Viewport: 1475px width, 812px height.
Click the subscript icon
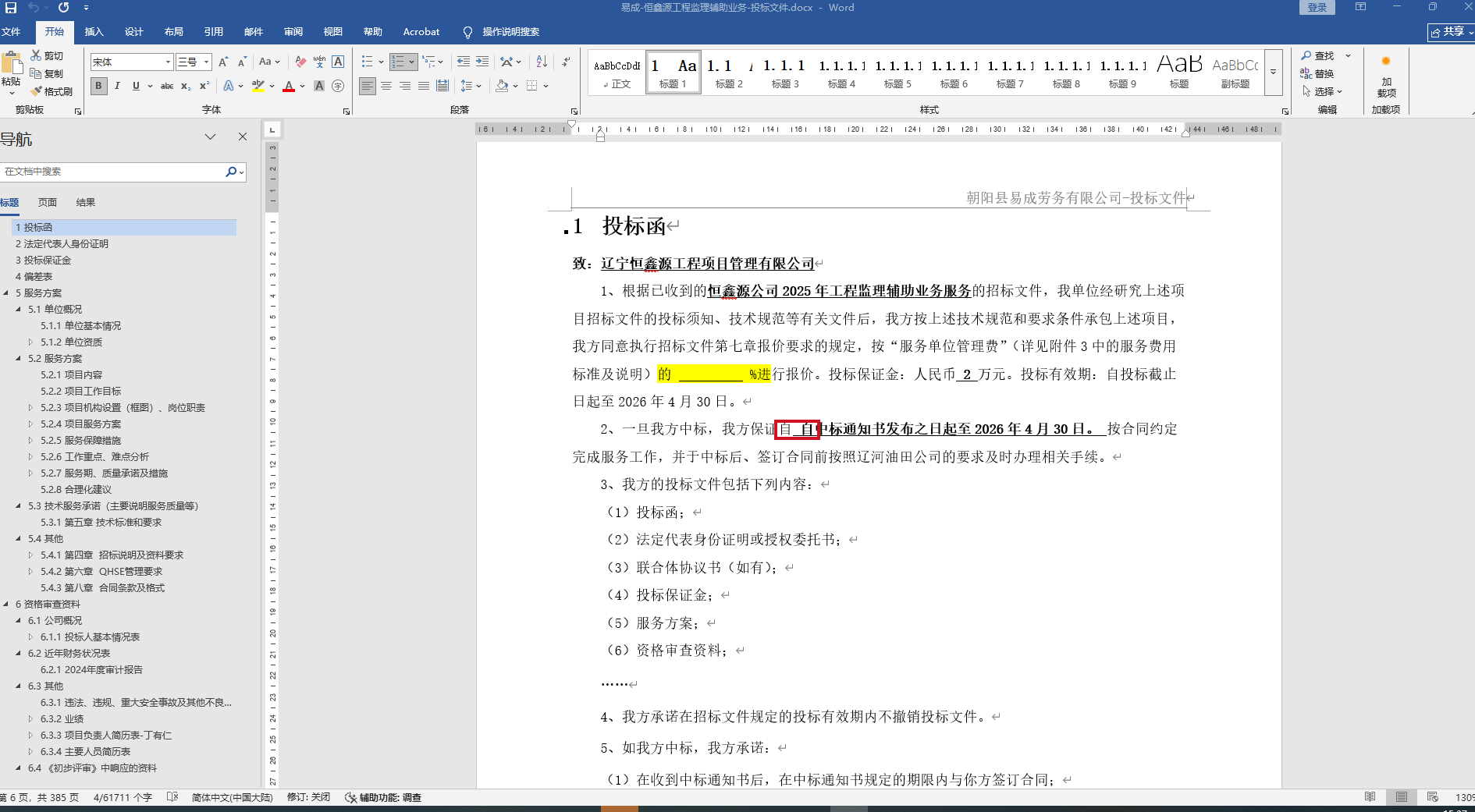click(186, 86)
